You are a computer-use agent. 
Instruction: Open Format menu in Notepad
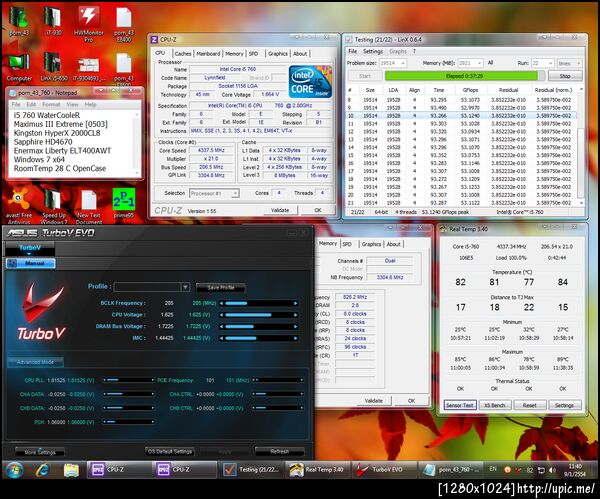click(51, 104)
